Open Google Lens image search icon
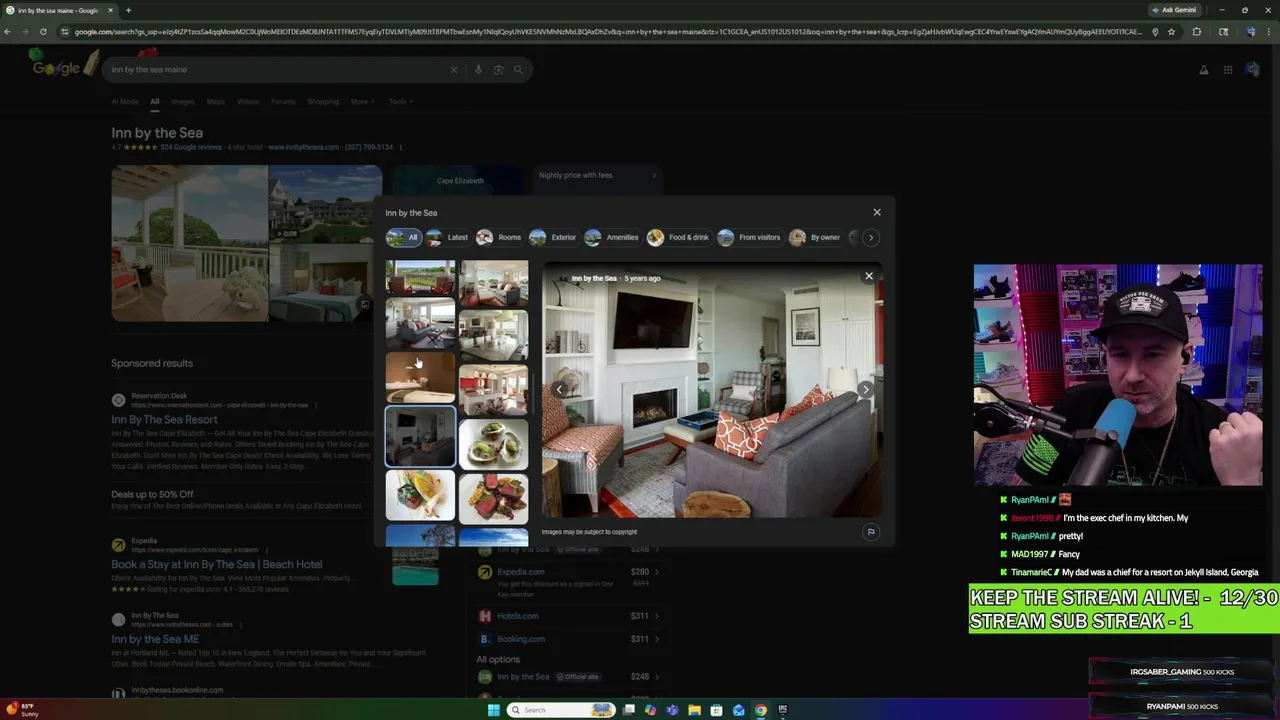Image resolution: width=1280 pixels, height=720 pixels. [498, 70]
